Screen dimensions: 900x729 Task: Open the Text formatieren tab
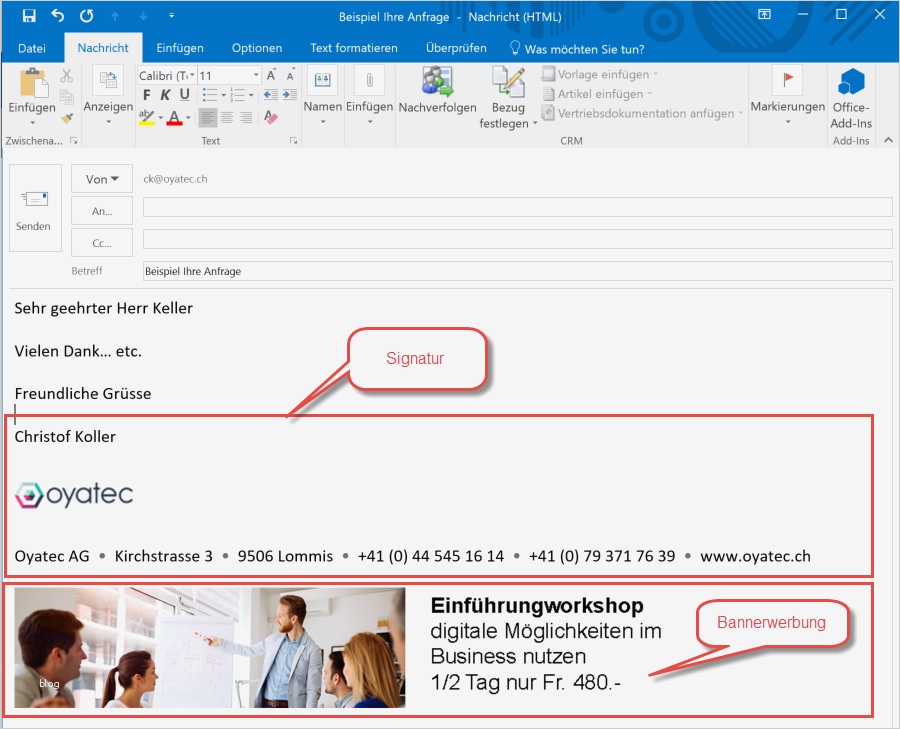coord(354,48)
